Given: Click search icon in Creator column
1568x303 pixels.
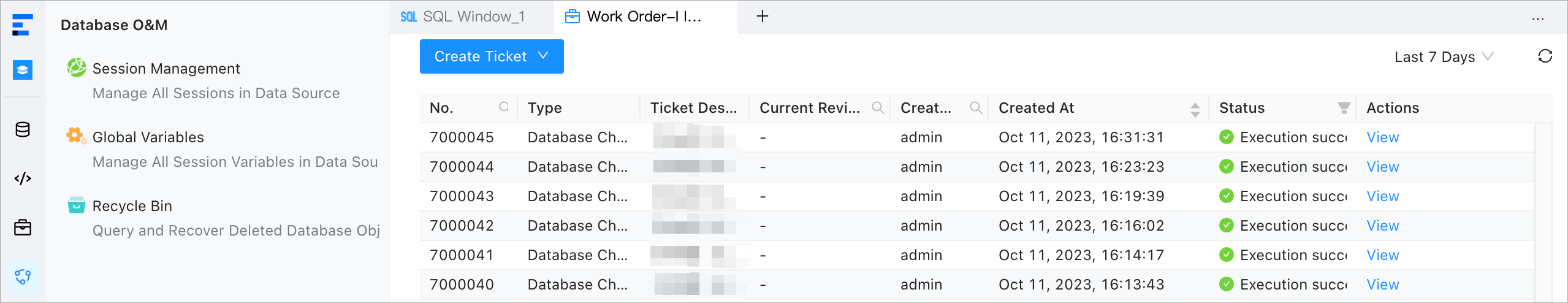Looking at the screenshot, I should pos(976,108).
